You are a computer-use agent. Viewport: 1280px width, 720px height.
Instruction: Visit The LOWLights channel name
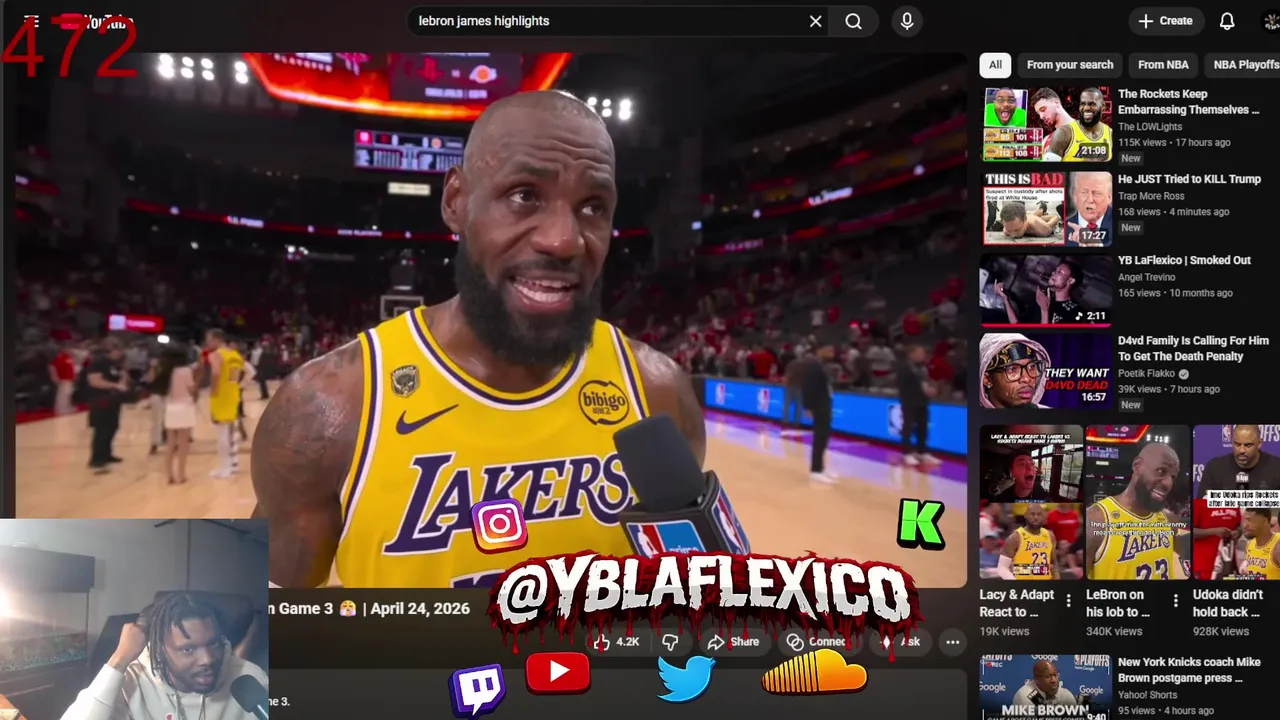tap(1150, 127)
